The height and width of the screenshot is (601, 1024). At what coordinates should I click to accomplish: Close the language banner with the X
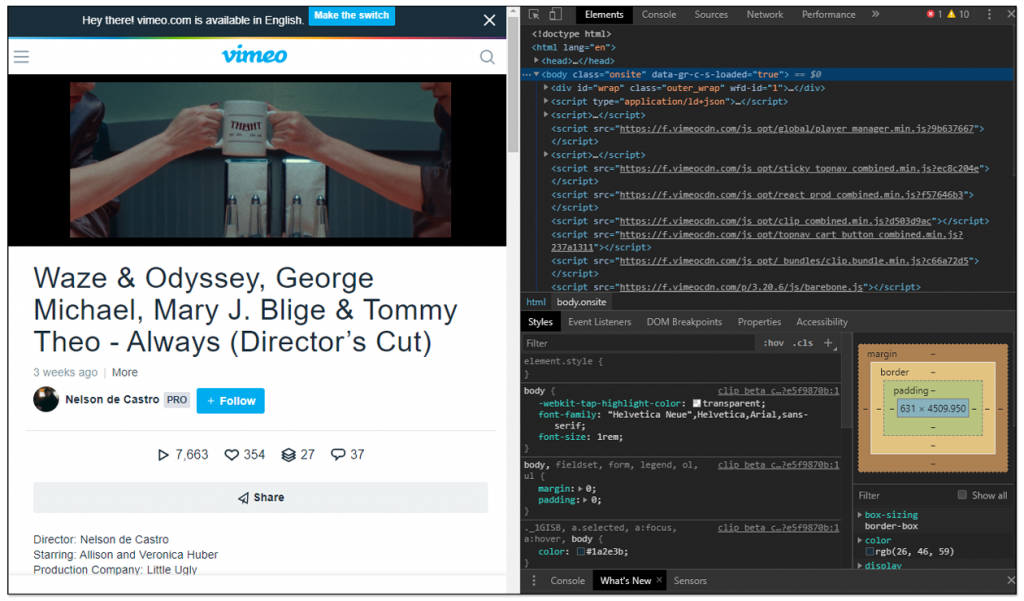click(x=489, y=20)
